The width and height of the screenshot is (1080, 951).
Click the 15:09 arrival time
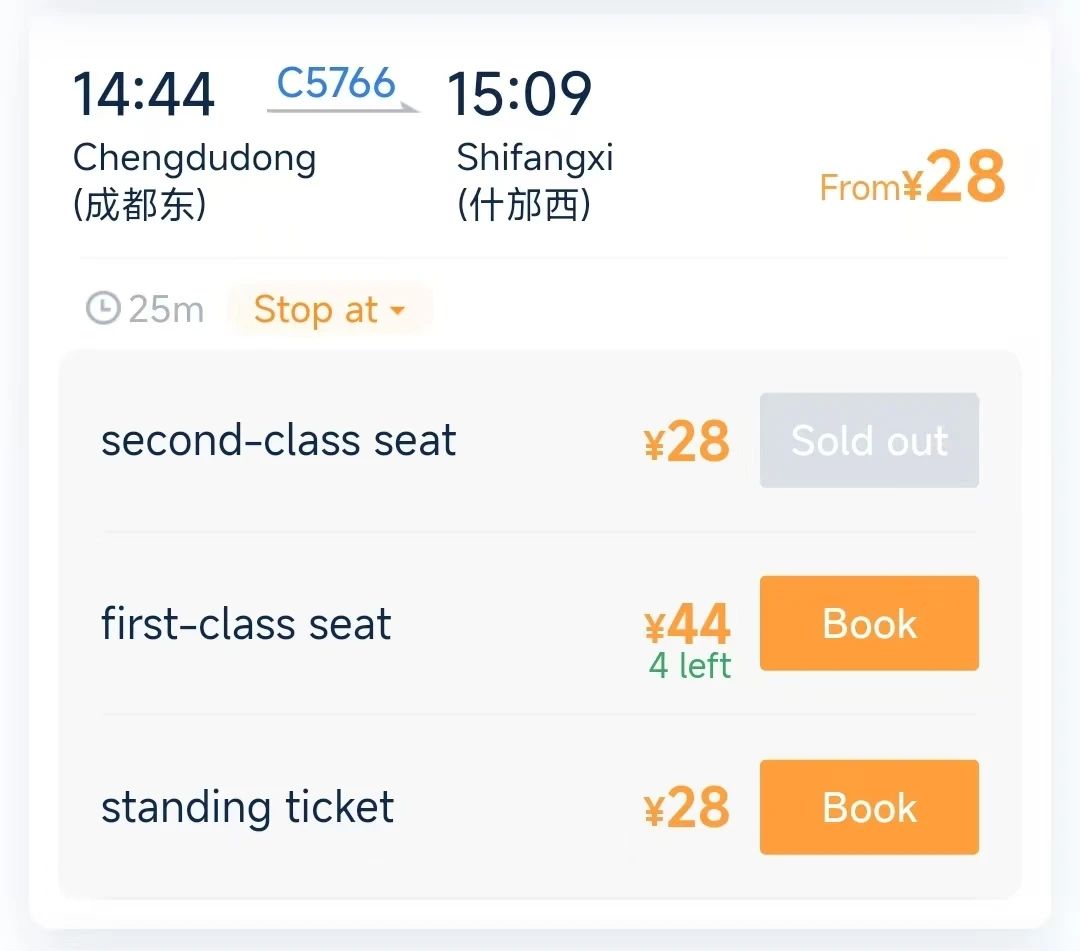pos(519,94)
